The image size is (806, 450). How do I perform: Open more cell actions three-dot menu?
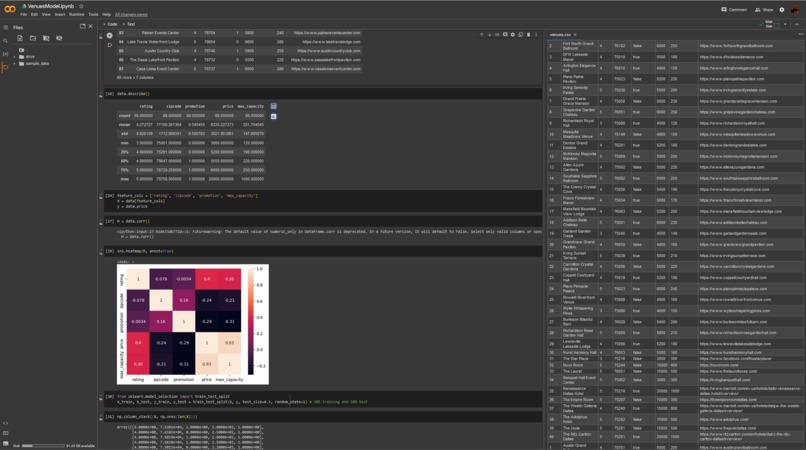tap(536, 34)
